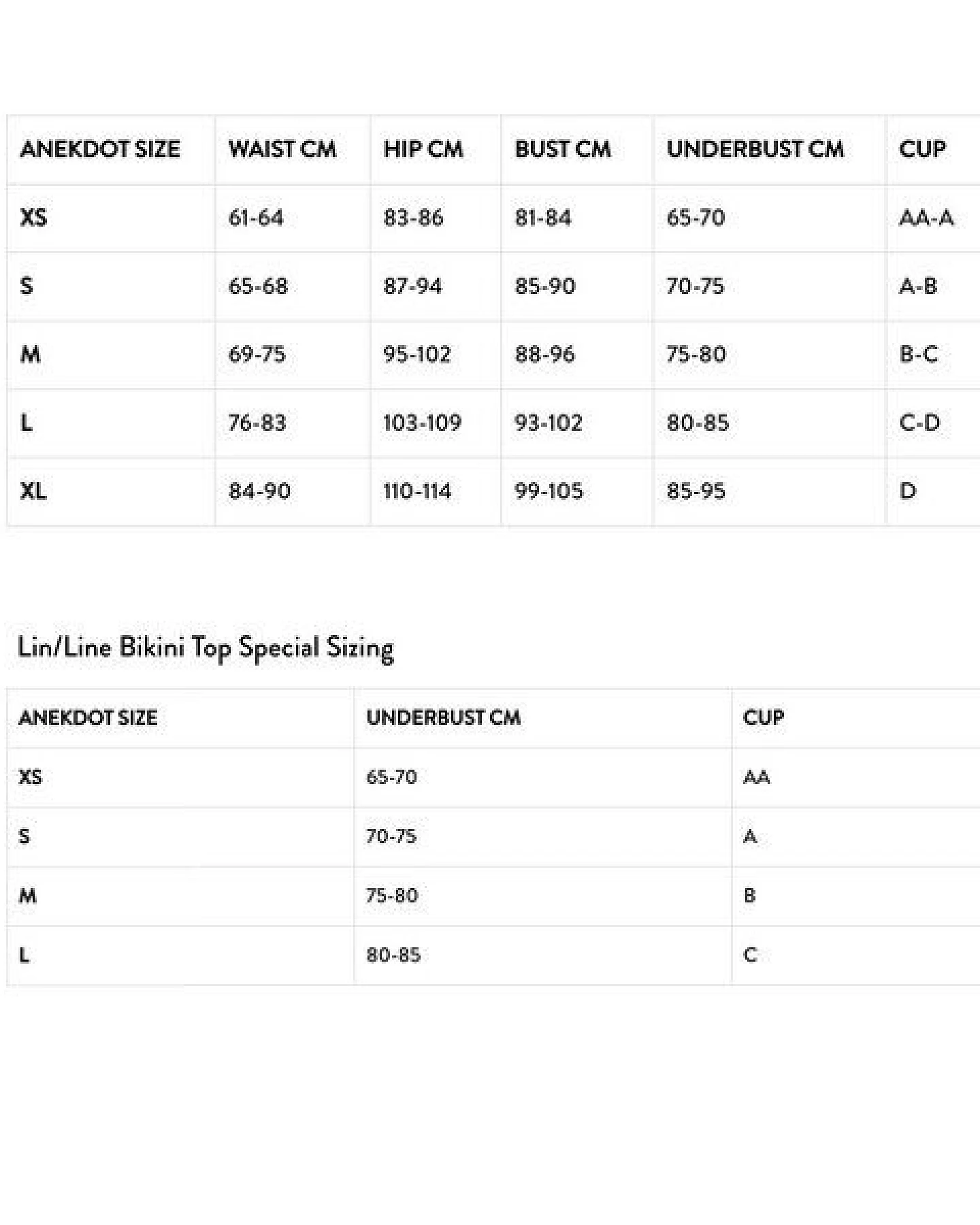
Task: Click the ANEKDOT SIZE header in top table
Action: click(x=100, y=149)
